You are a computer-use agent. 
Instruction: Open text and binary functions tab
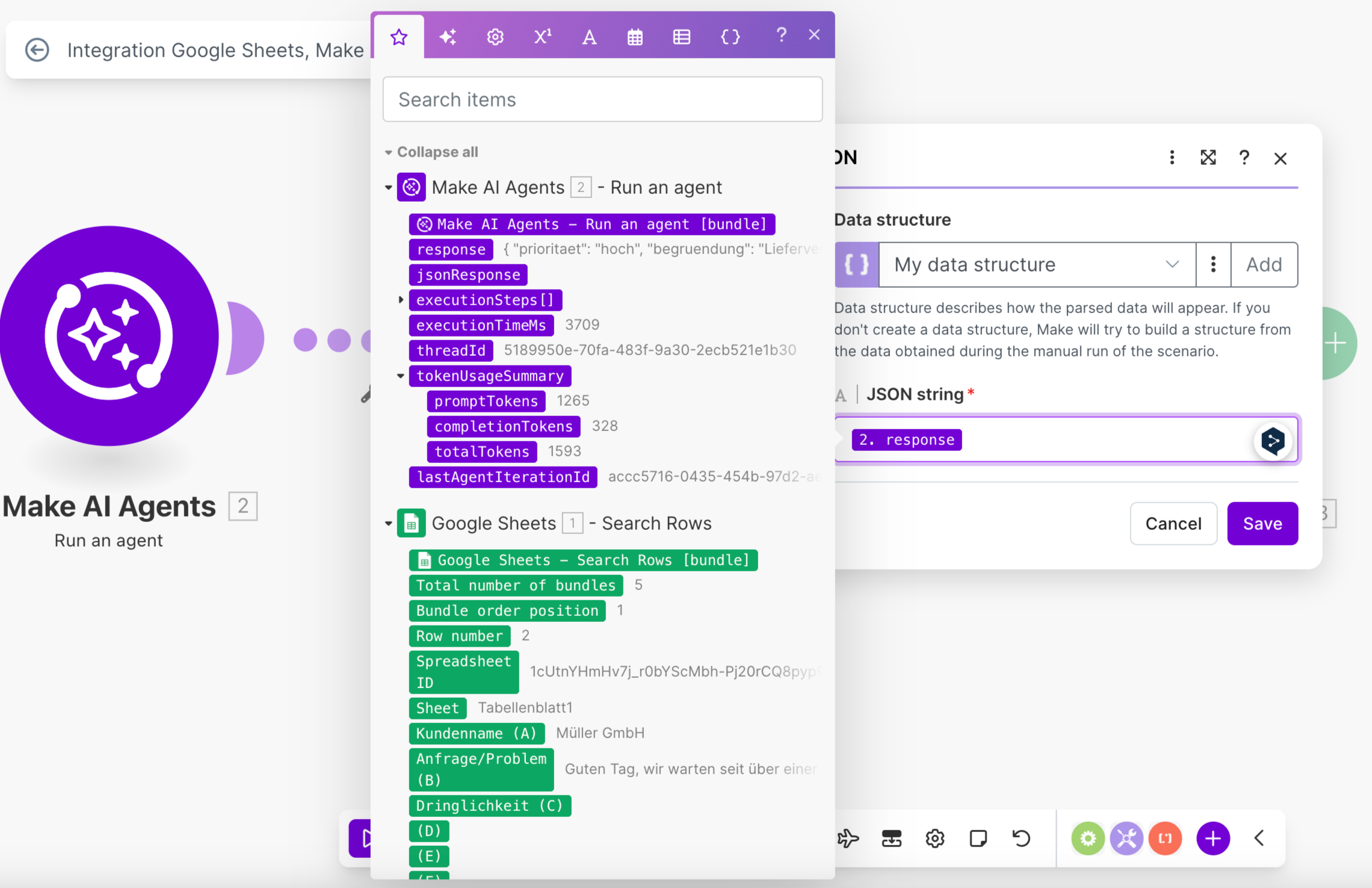pos(589,37)
